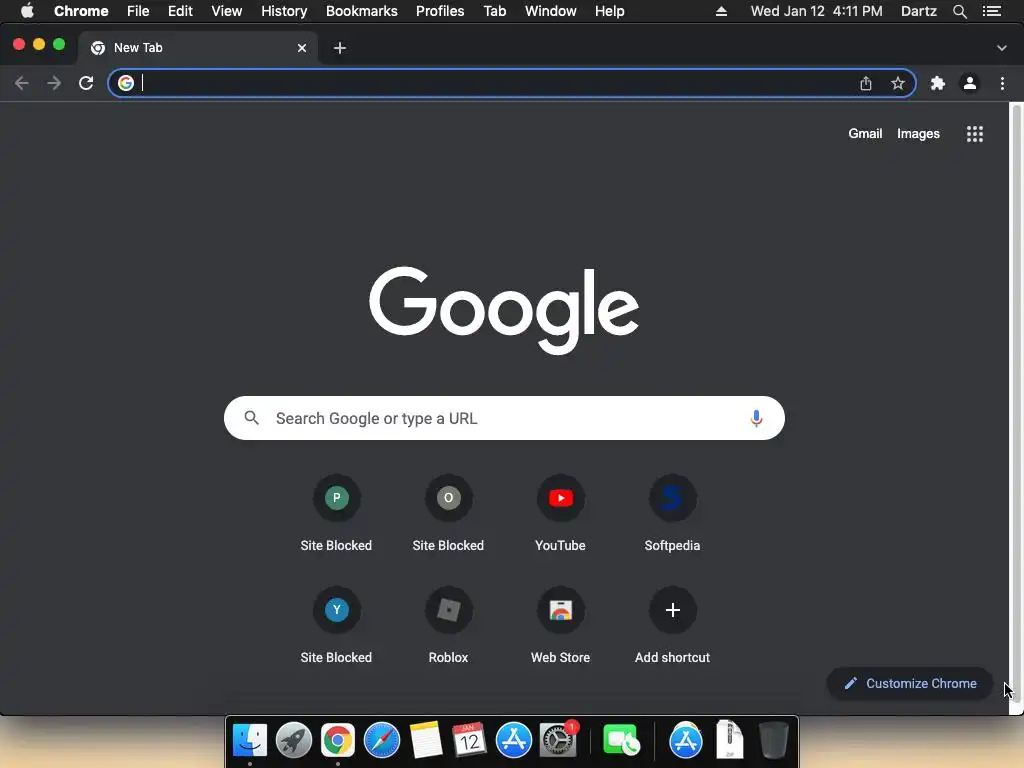Open the Edit menu
This screenshot has width=1024, height=768.
(x=180, y=11)
